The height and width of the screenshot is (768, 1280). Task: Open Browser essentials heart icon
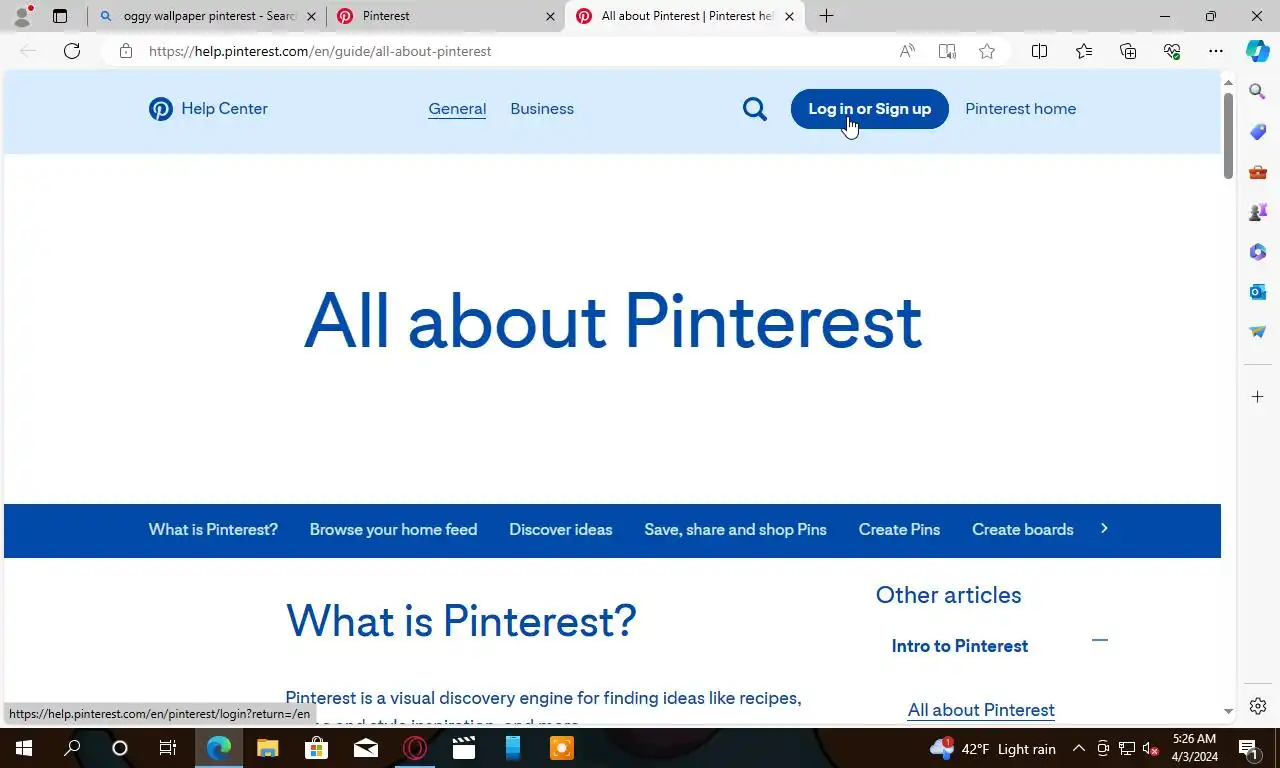click(1172, 51)
